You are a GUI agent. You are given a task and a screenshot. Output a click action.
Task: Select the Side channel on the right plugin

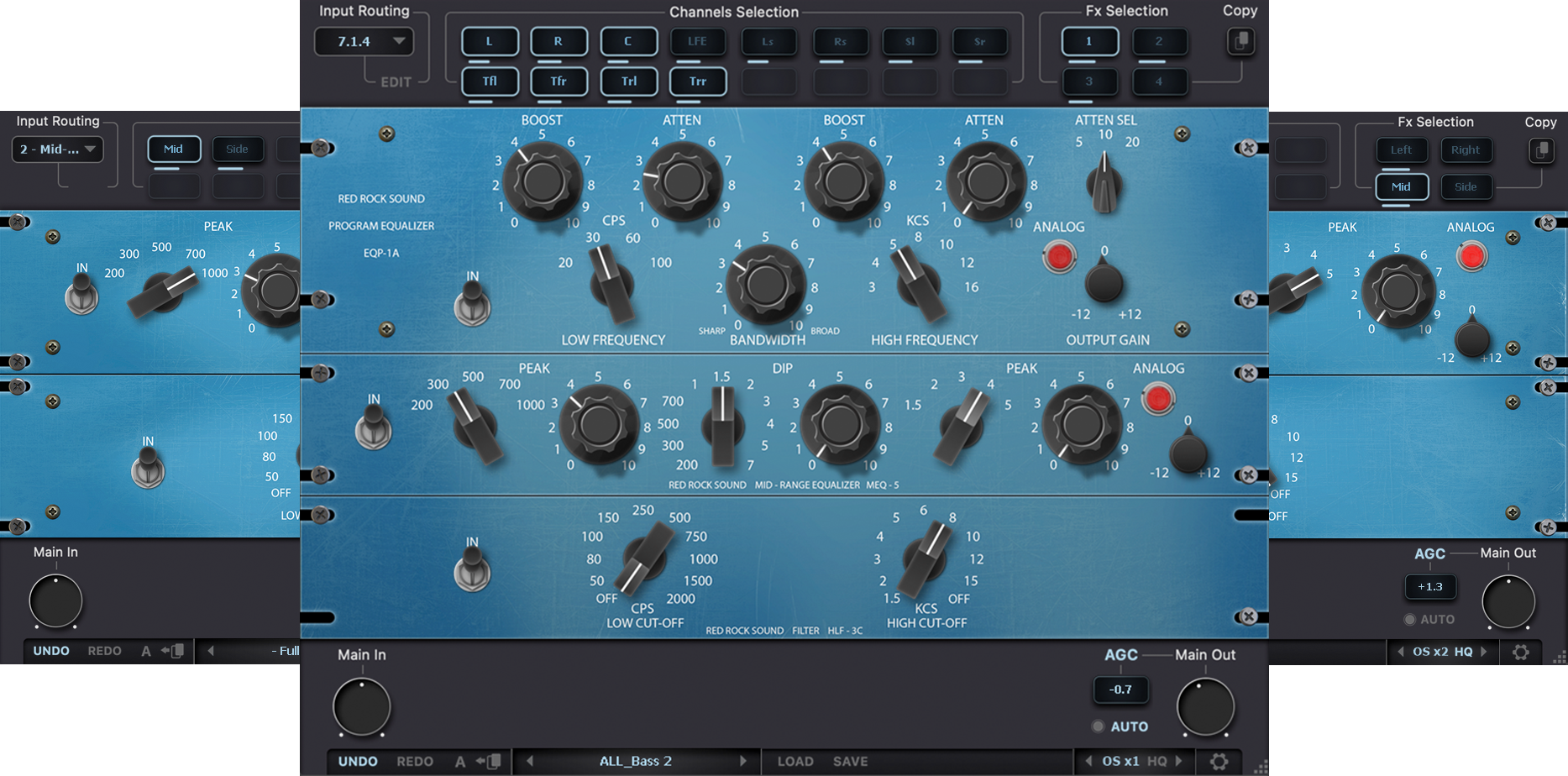pos(1466,186)
